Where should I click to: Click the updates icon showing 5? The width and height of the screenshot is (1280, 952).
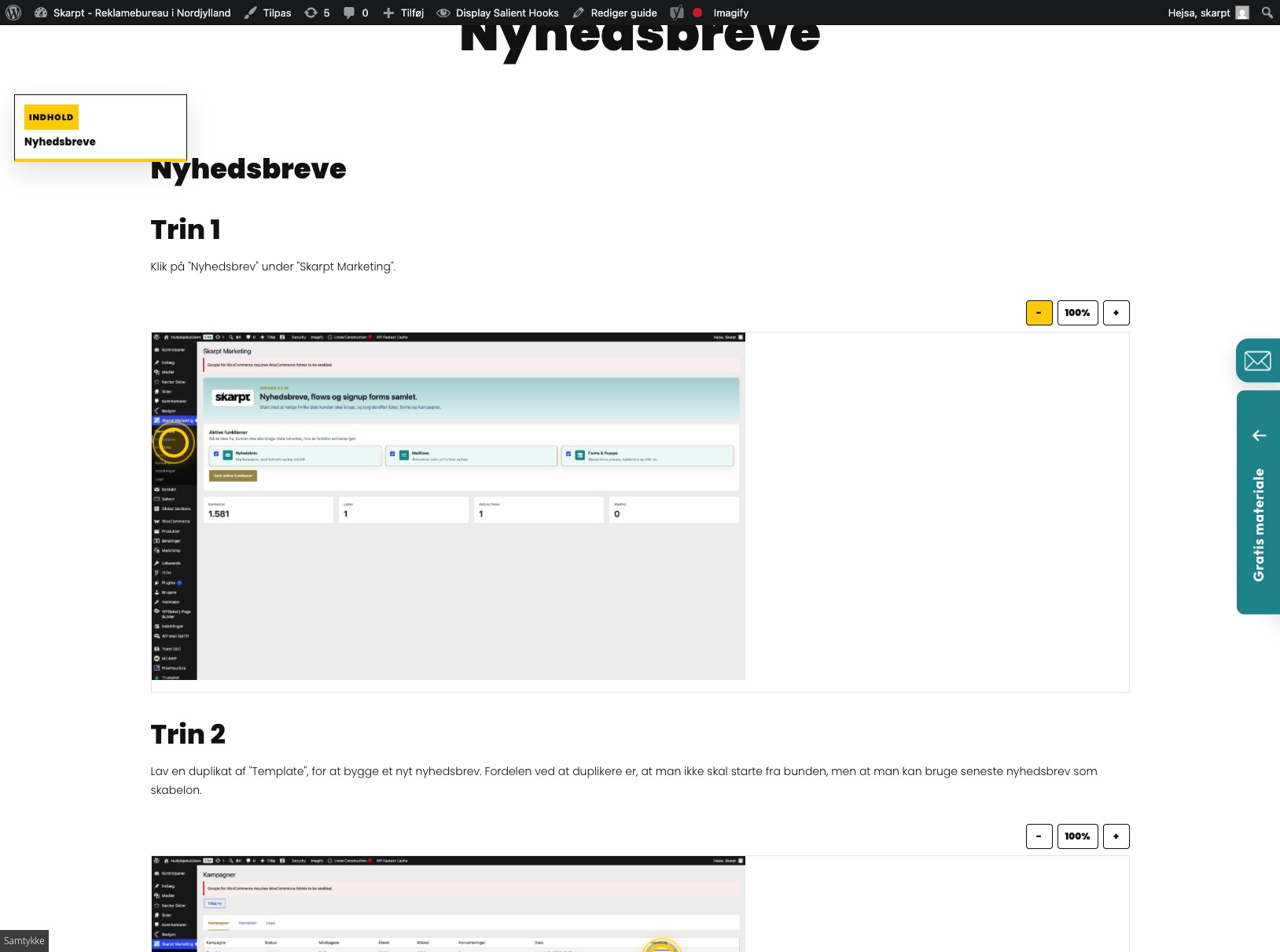click(x=317, y=13)
